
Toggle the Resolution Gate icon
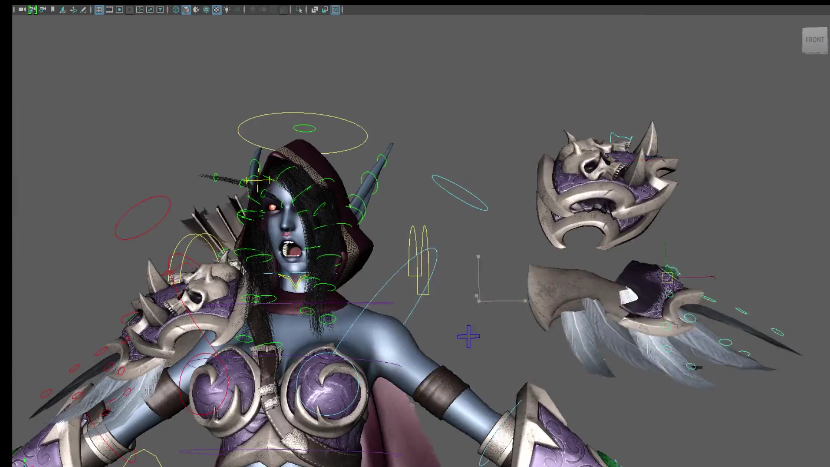(120, 10)
